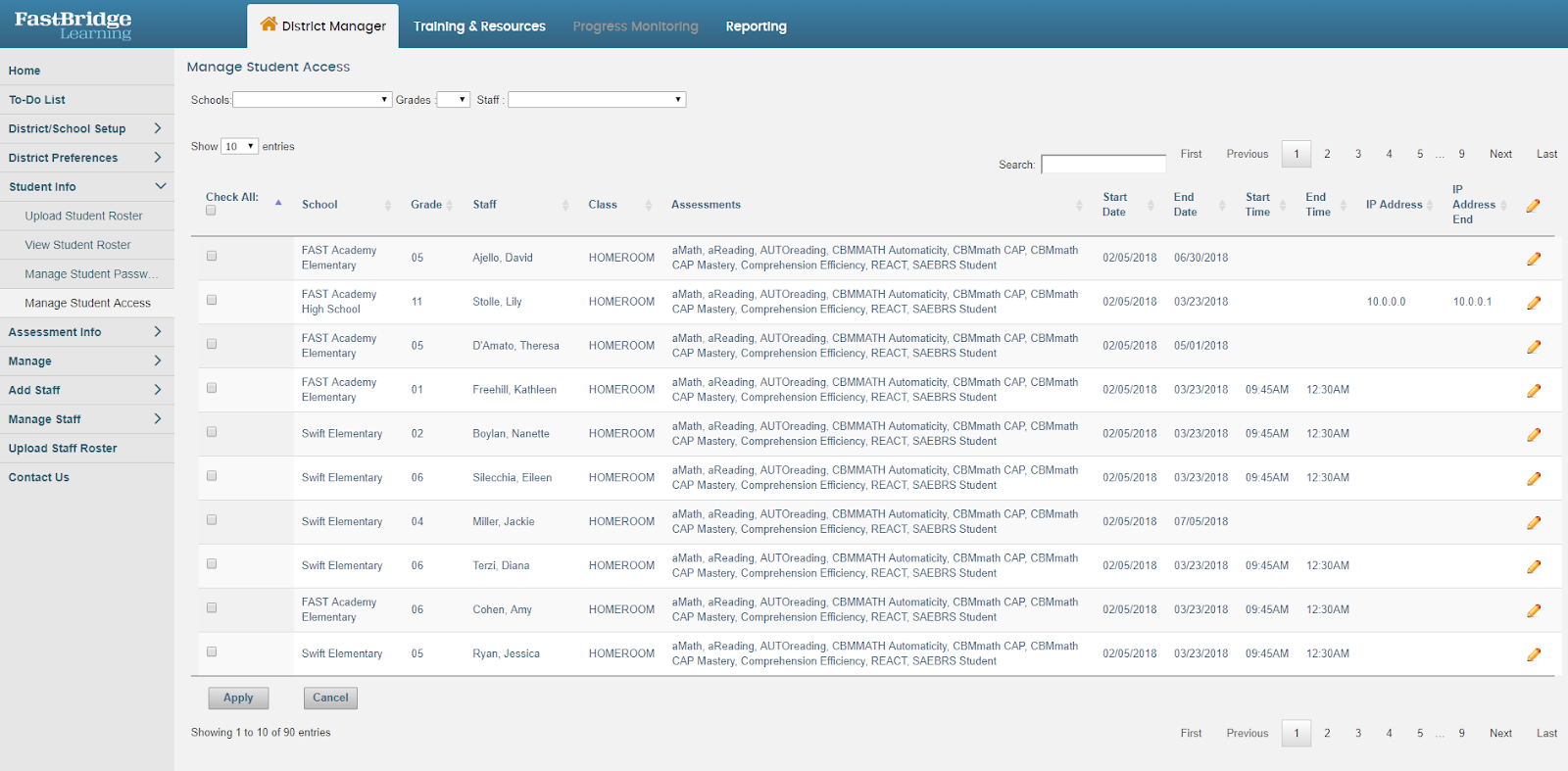Check the box for Silecchia, Eileen
This screenshot has height=771, width=1568.
[212, 476]
